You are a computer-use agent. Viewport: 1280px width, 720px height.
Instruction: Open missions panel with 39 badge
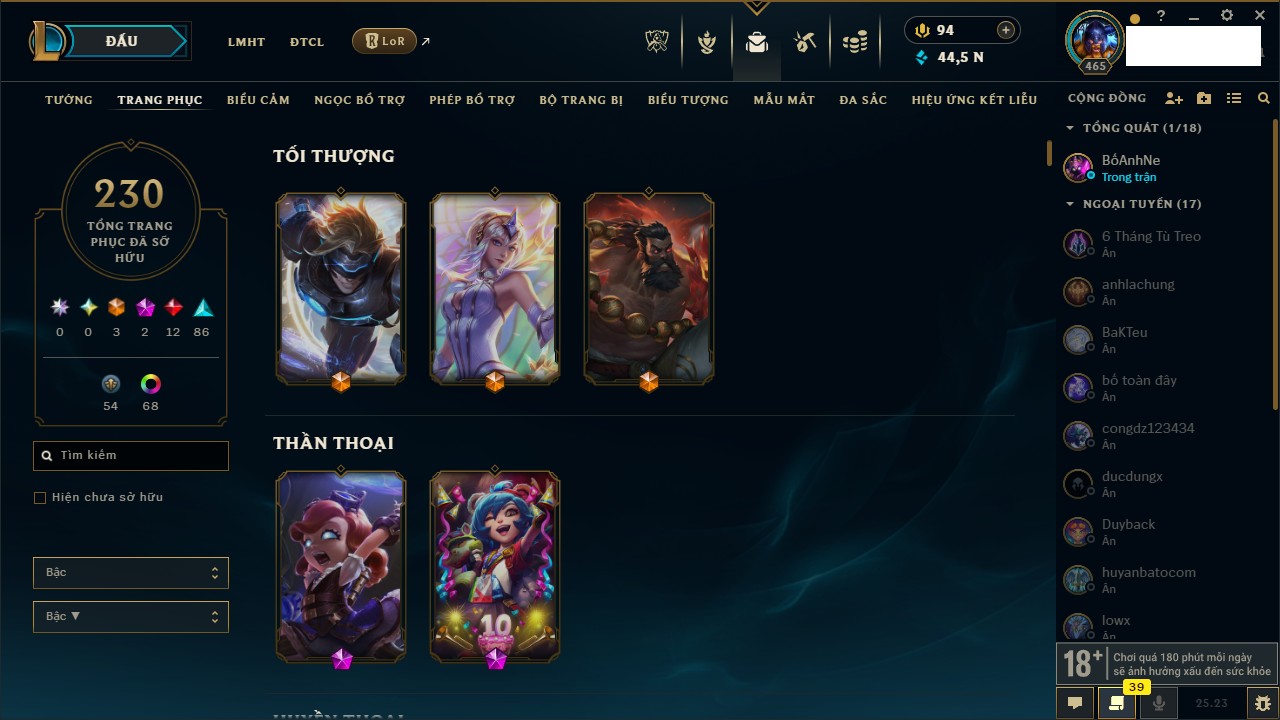(x=1117, y=703)
